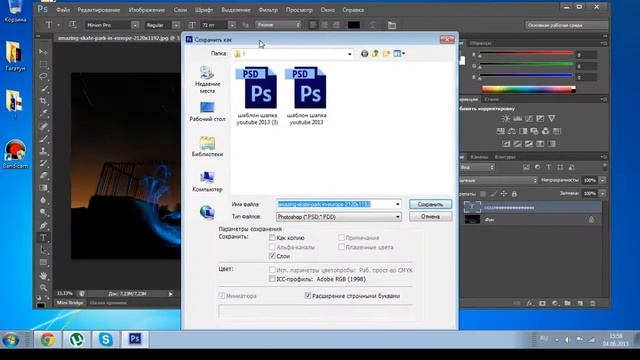Select the Crop tool
Screen dimensions: 640x360
(43, 101)
